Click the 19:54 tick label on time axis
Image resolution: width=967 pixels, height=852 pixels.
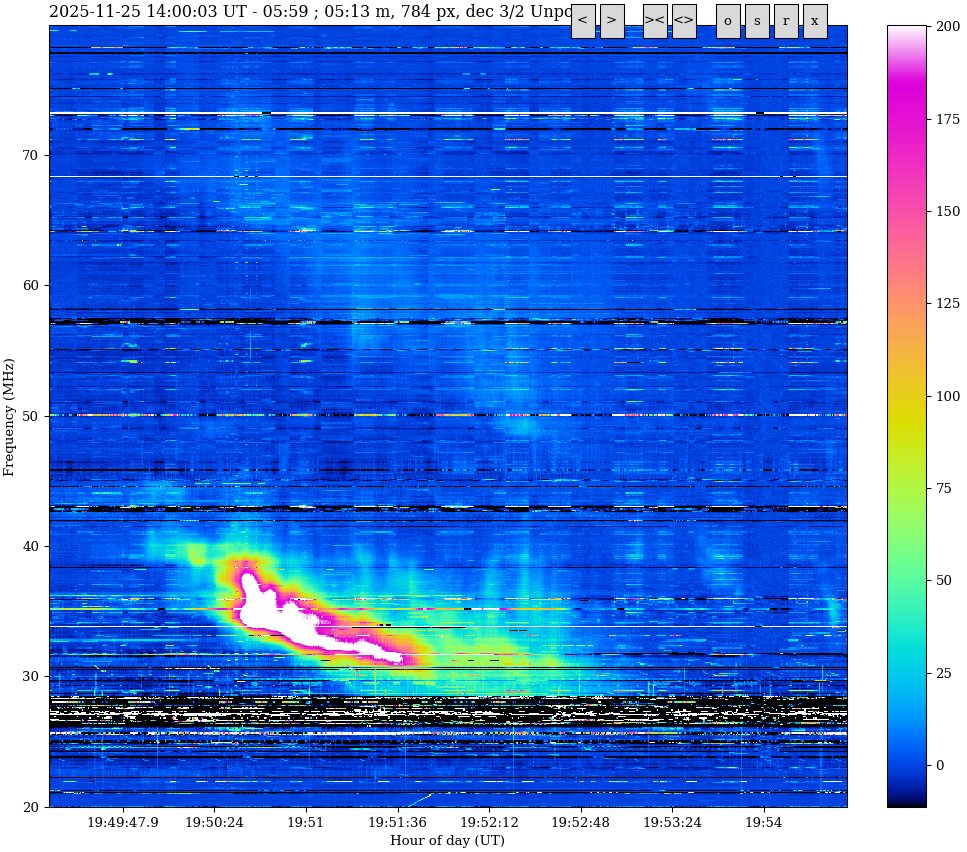click(764, 823)
